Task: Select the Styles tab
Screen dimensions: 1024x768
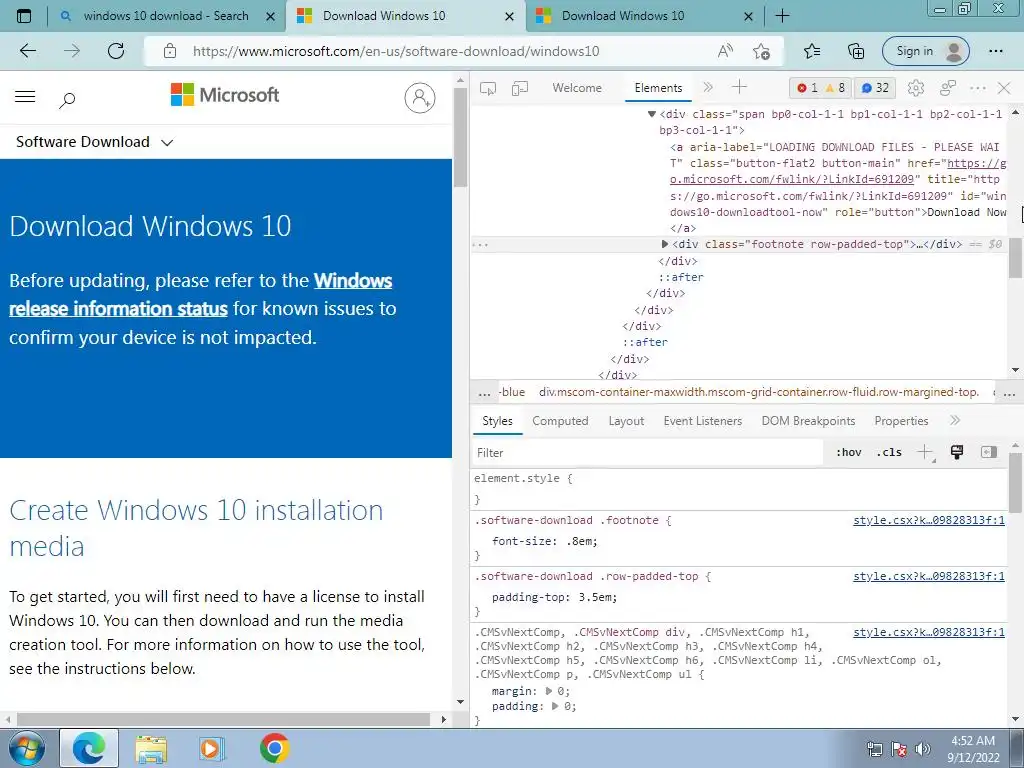Action: [x=498, y=421]
